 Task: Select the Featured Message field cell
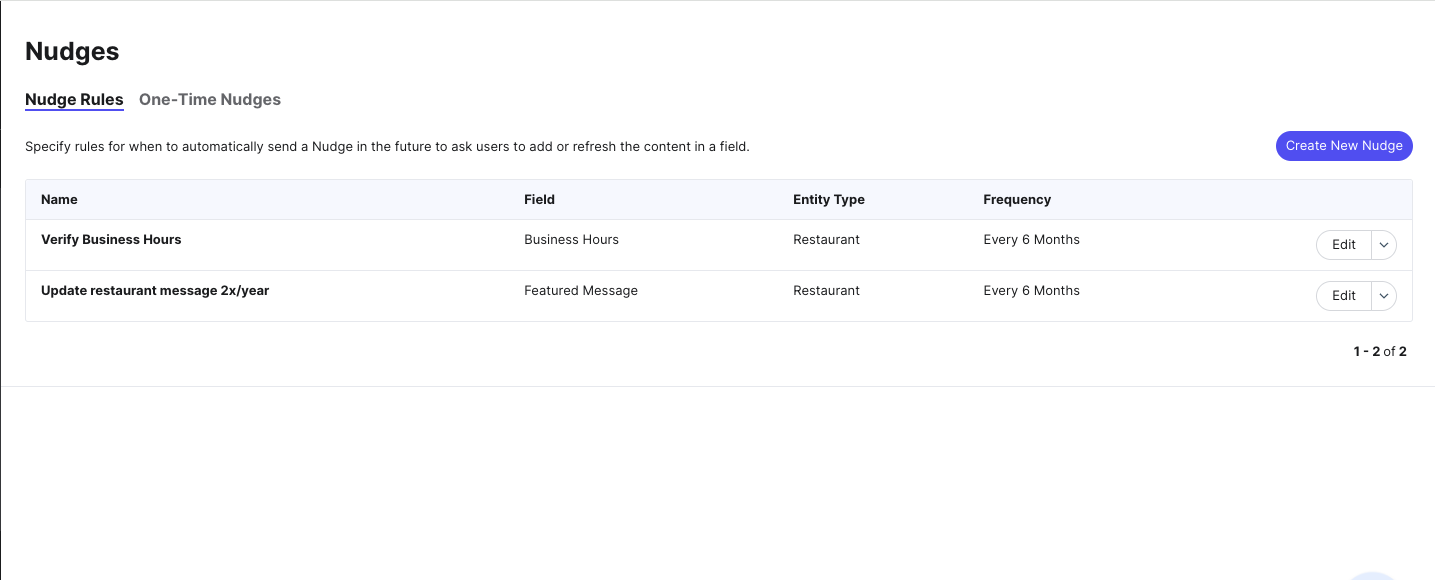pyautogui.click(x=580, y=291)
